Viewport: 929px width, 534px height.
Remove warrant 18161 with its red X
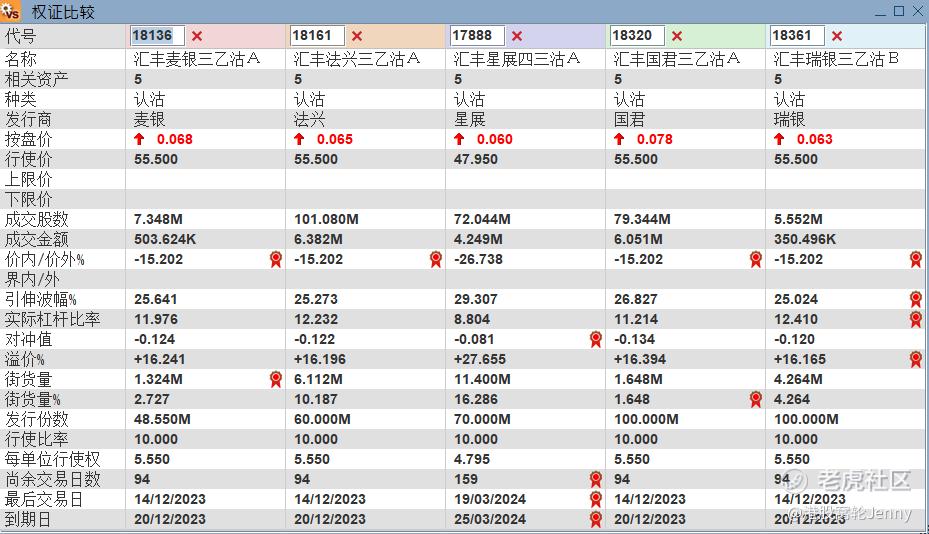357,36
